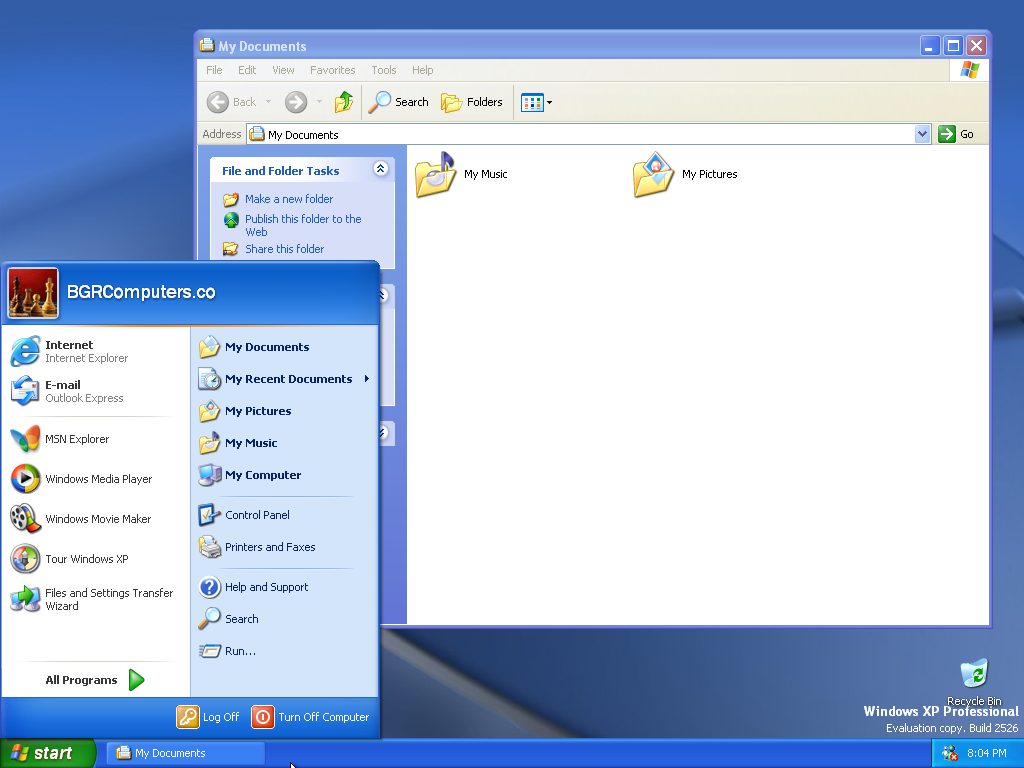
Task: Open Internet Explorer from Start menu
Action: (70, 351)
